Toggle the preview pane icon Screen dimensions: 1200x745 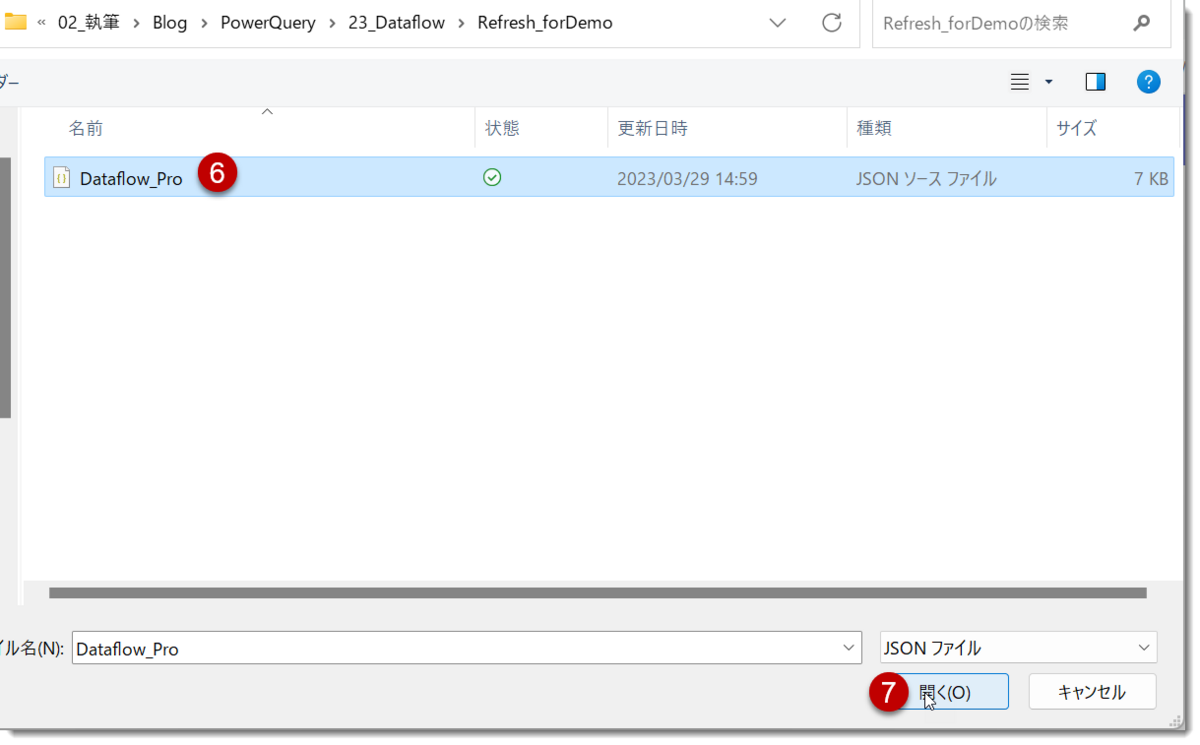pyautogui.click(x=1095, y=81)
